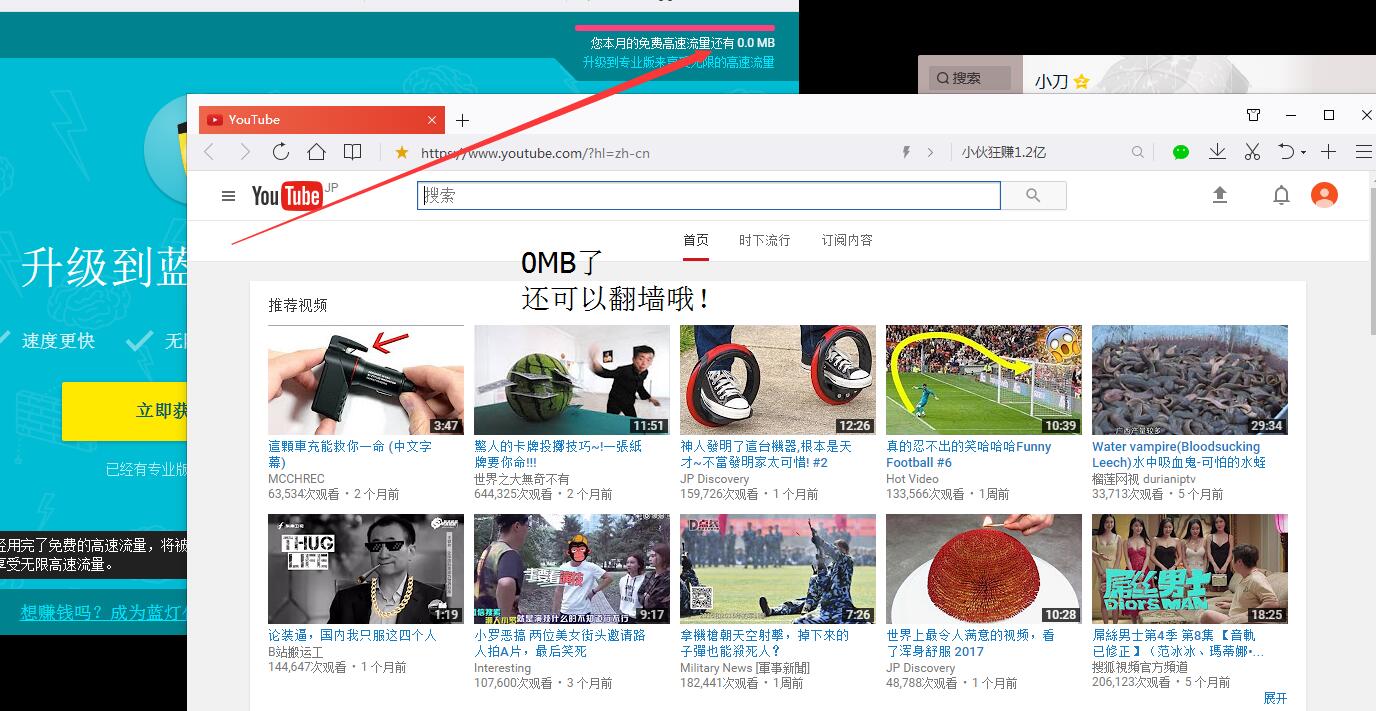Open the YouTube notifications bell

tap(1281, 195)
